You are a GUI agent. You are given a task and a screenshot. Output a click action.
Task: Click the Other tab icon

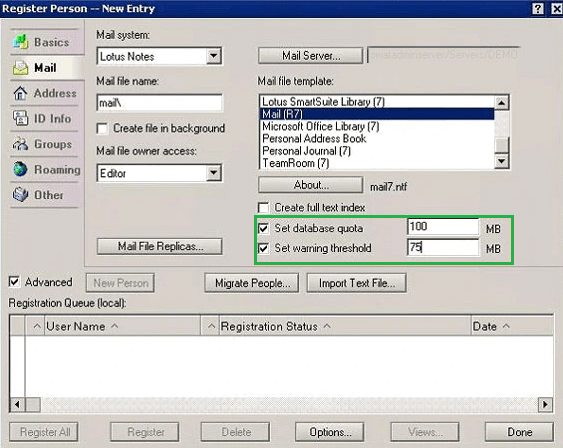[20, 195]
